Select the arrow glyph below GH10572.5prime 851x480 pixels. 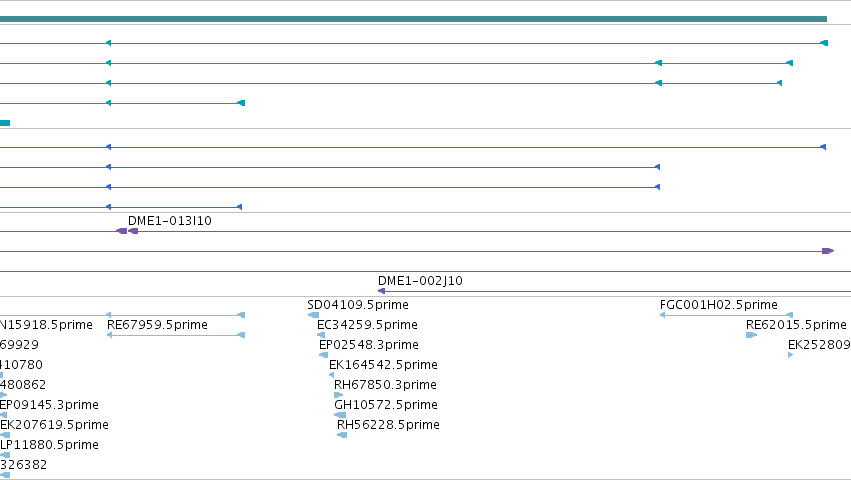pyautogui.click(x=340, y=415)
